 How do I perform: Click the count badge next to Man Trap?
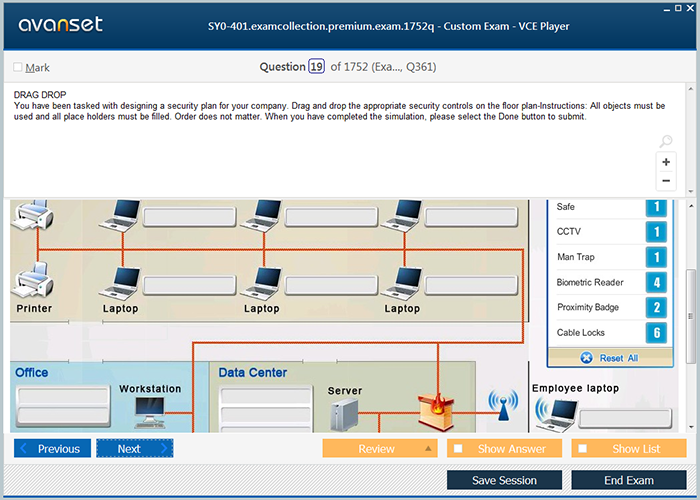(656, 257)
